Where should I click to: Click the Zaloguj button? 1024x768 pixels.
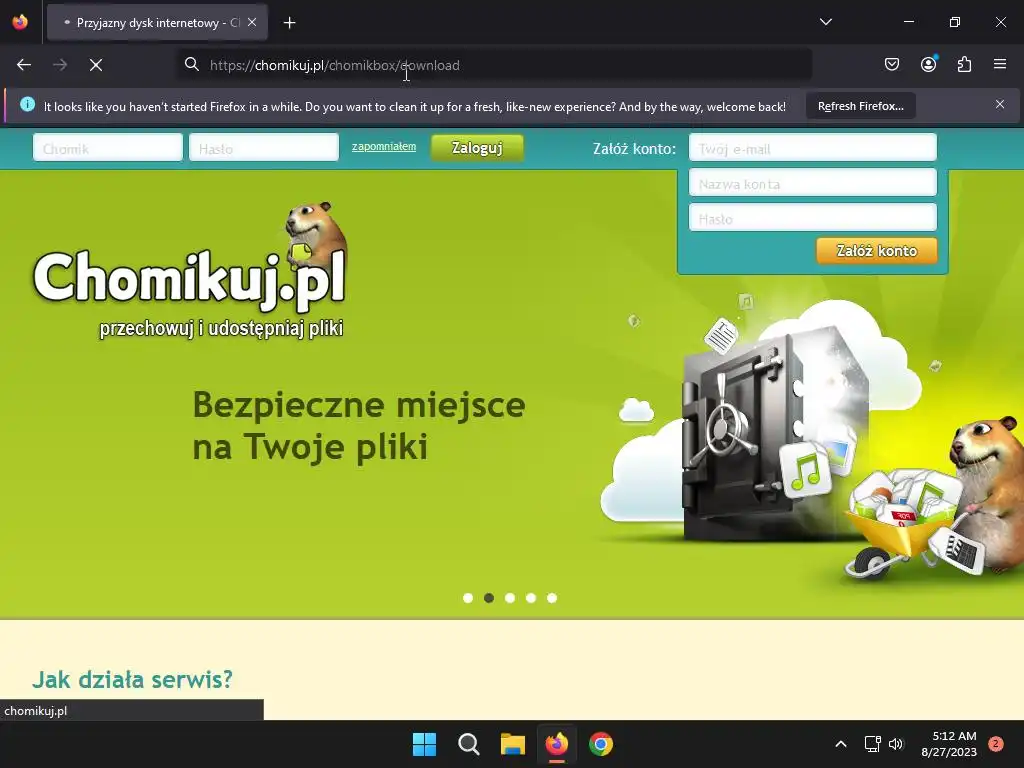pyautogui.click(x=477, y=148)
